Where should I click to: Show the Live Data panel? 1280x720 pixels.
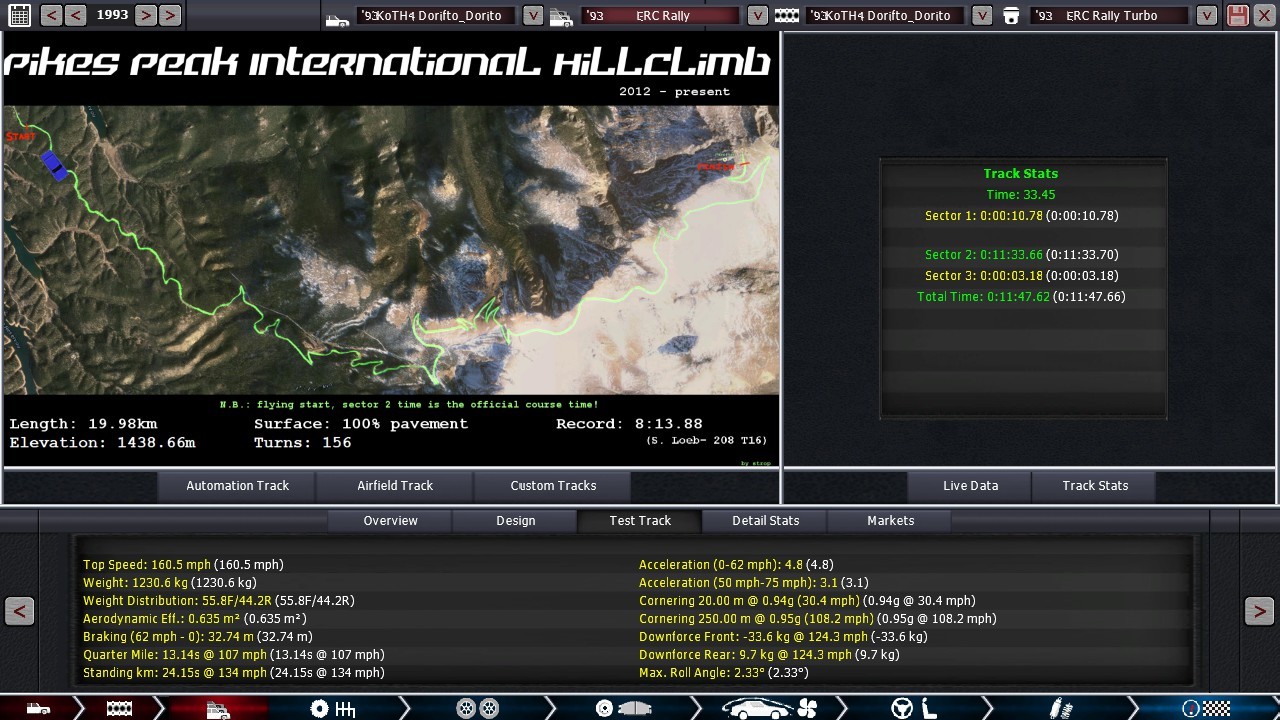click(970, 485)
